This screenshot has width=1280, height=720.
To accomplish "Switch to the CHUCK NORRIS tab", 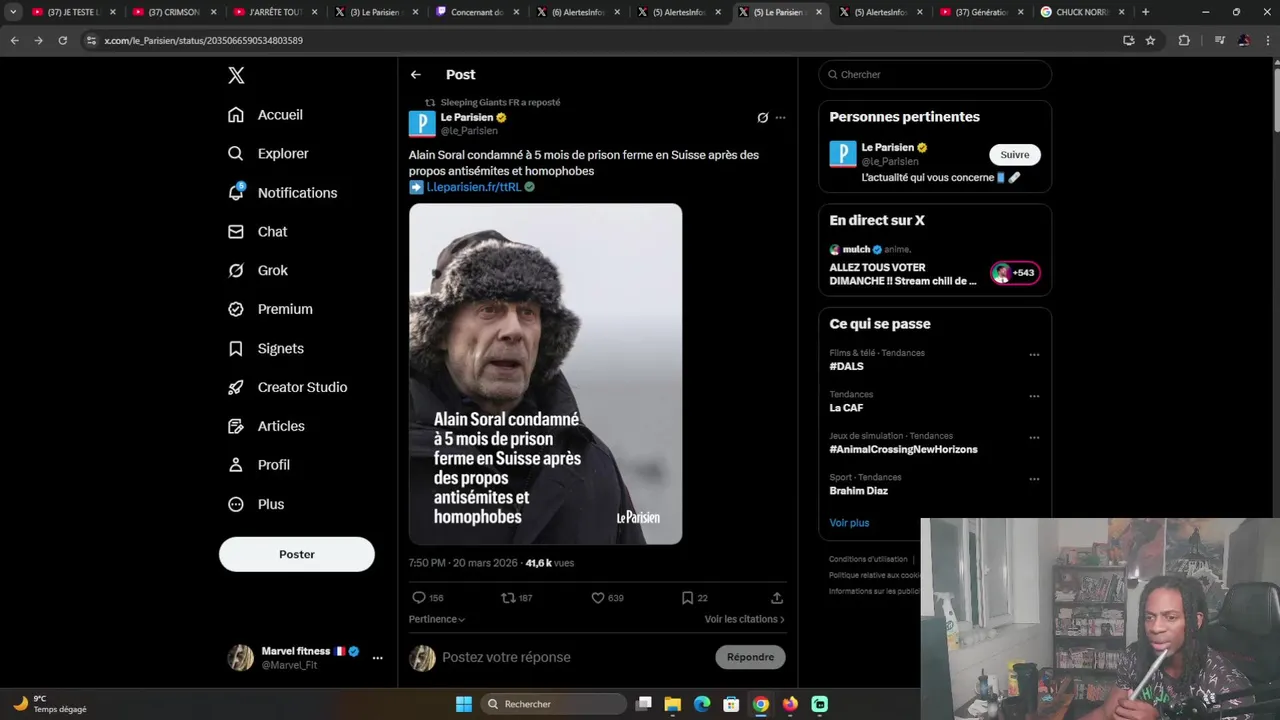I will click(x=1082, y=12).
